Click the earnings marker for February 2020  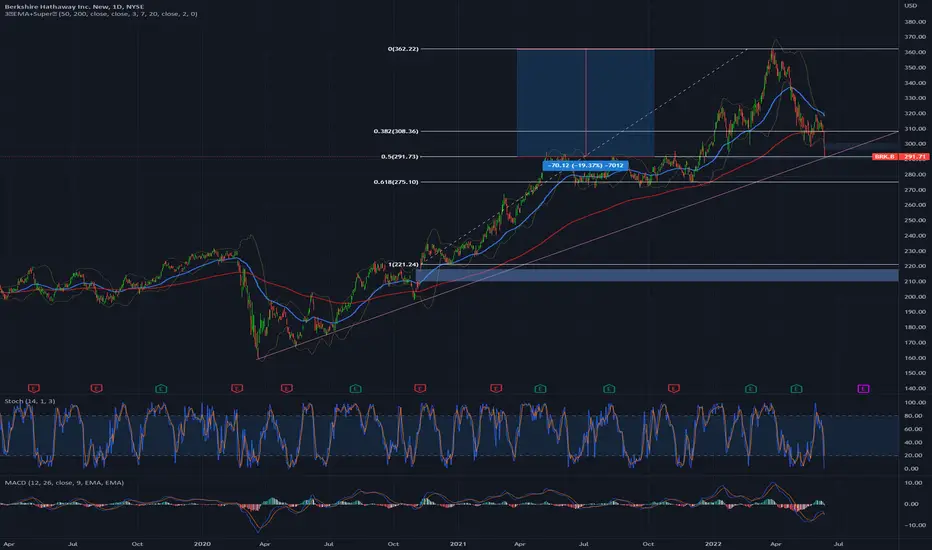click(x=237, y=388)
